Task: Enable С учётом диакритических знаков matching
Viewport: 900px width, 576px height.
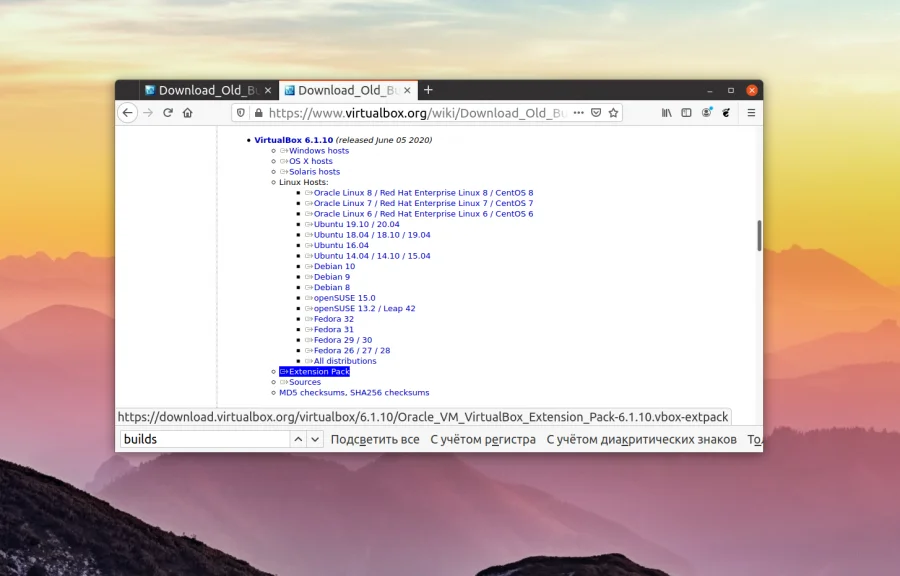Action: point(642,439)
